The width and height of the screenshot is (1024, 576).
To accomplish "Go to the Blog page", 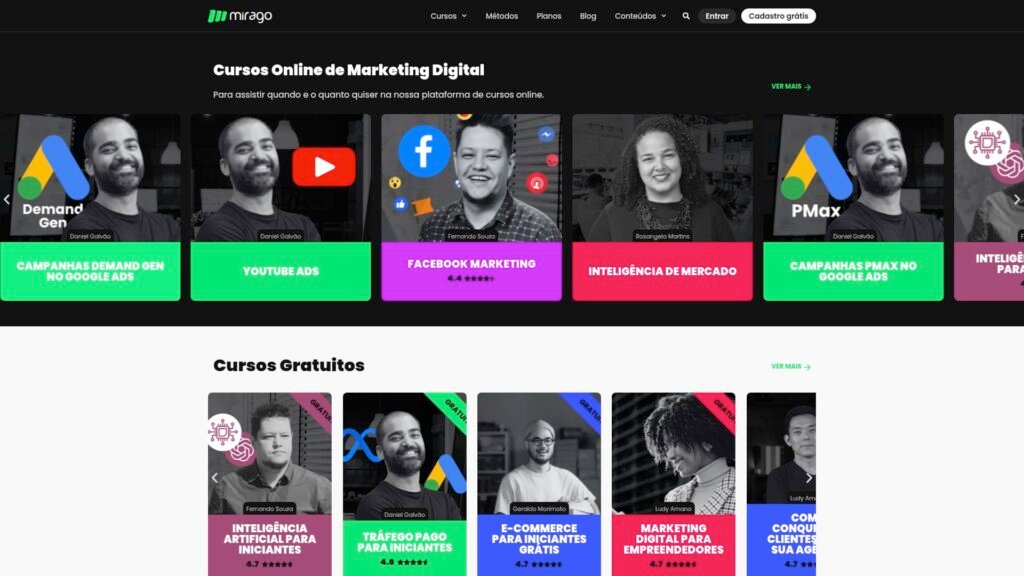I will pyautogui.click(x=588, y=16).
